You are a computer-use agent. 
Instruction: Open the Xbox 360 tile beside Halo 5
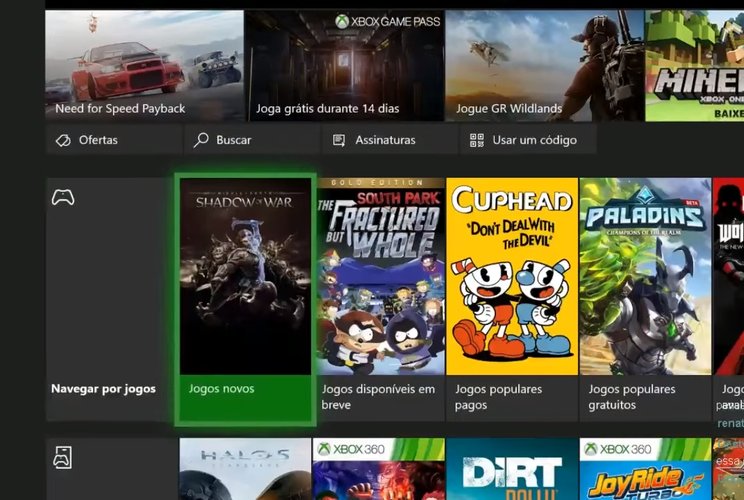[x=379, y=469]
